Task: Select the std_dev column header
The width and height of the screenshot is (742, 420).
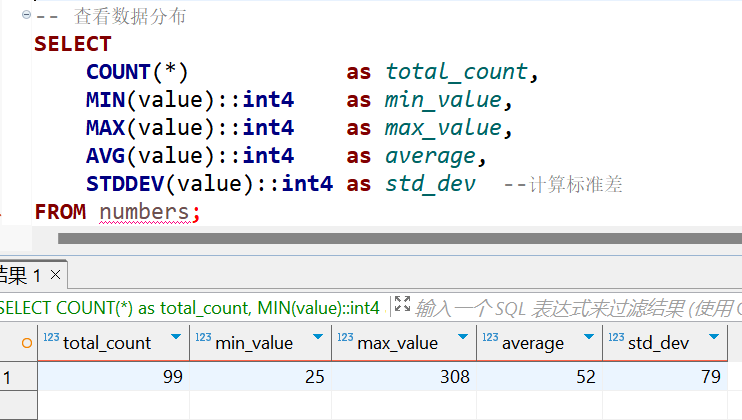Action: tap(665, 343)
